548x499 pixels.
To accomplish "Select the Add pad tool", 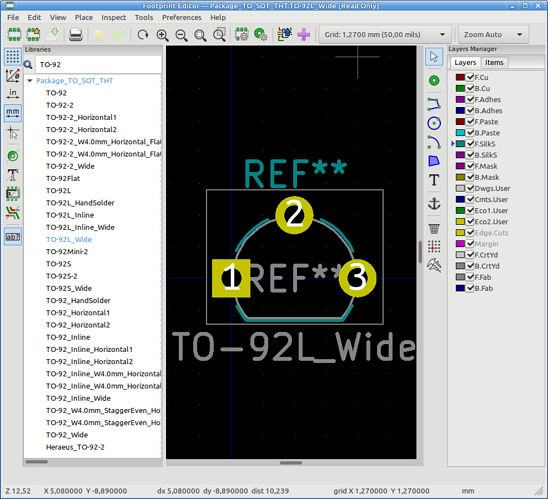I will pos(434,81).
